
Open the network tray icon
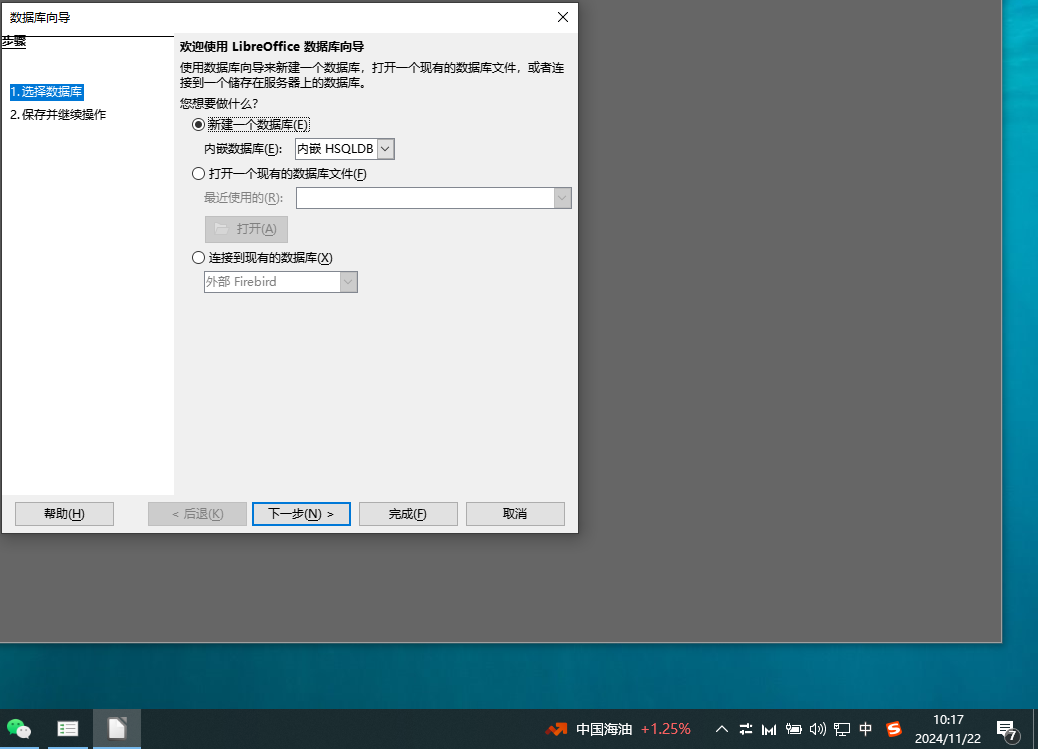point(841,729)
